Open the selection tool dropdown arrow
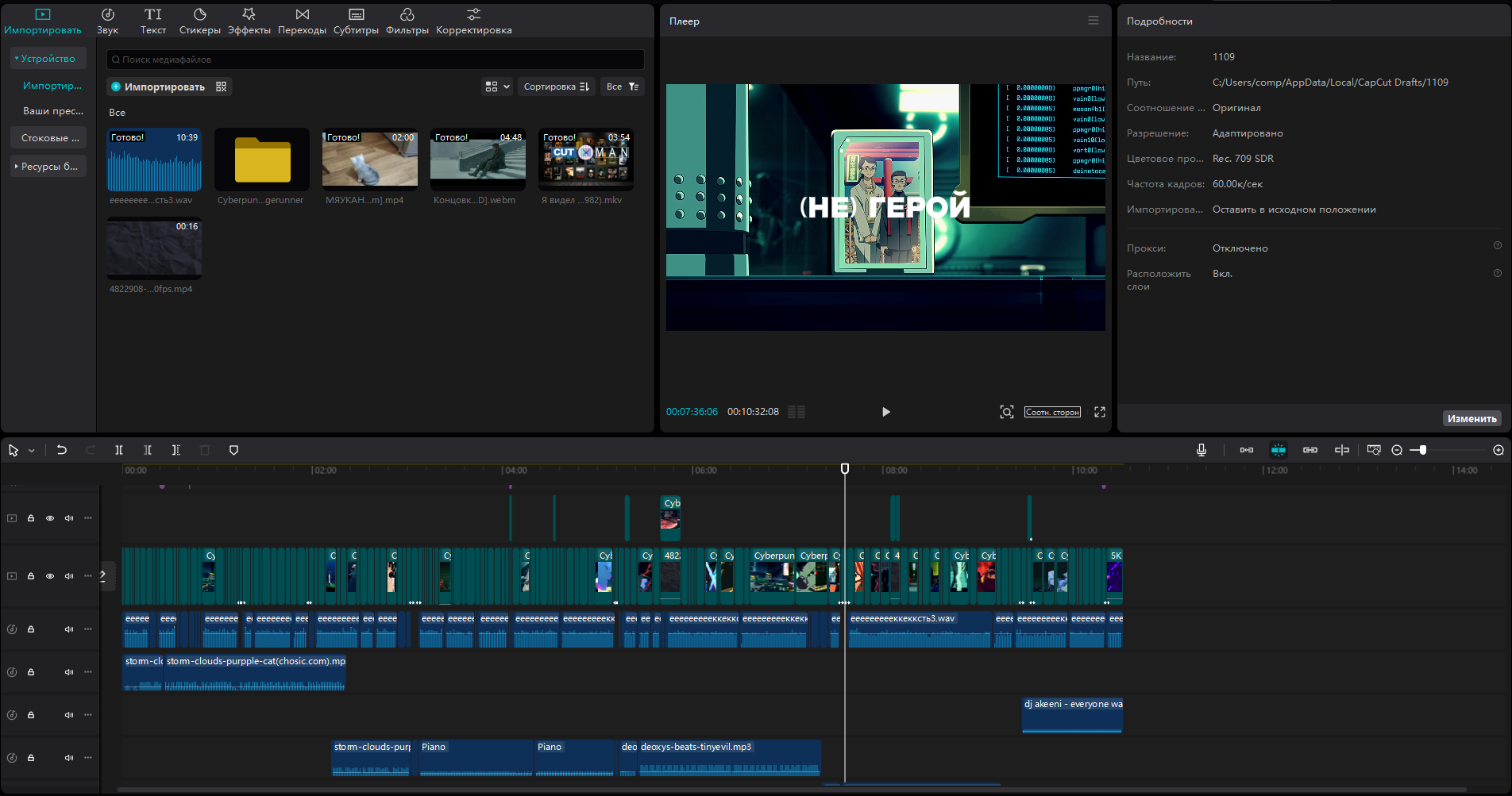The width and height of the screenshot is (1512, 796). [x=32, y=451]
